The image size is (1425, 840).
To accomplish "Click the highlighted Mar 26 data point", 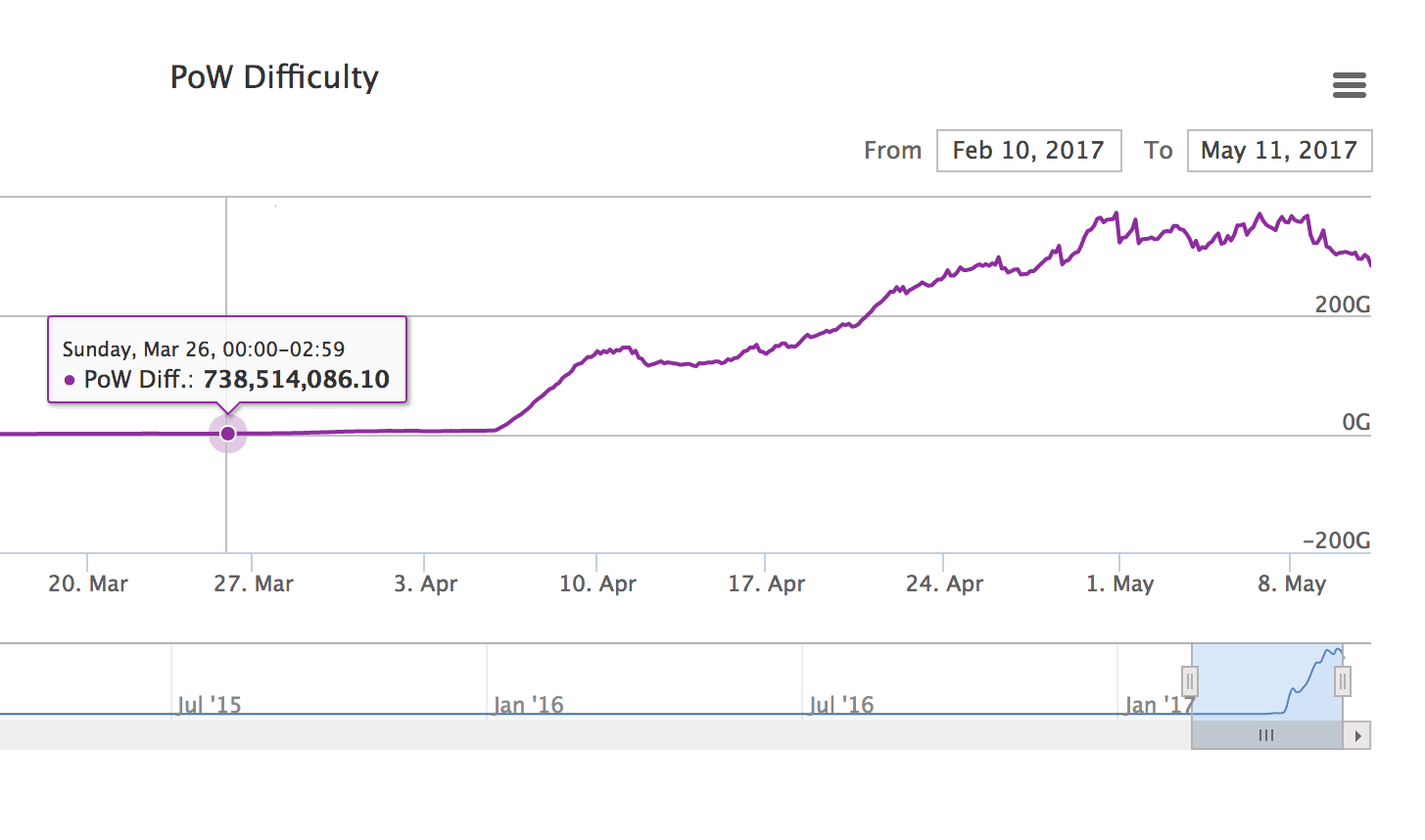I will pos(228,434).
